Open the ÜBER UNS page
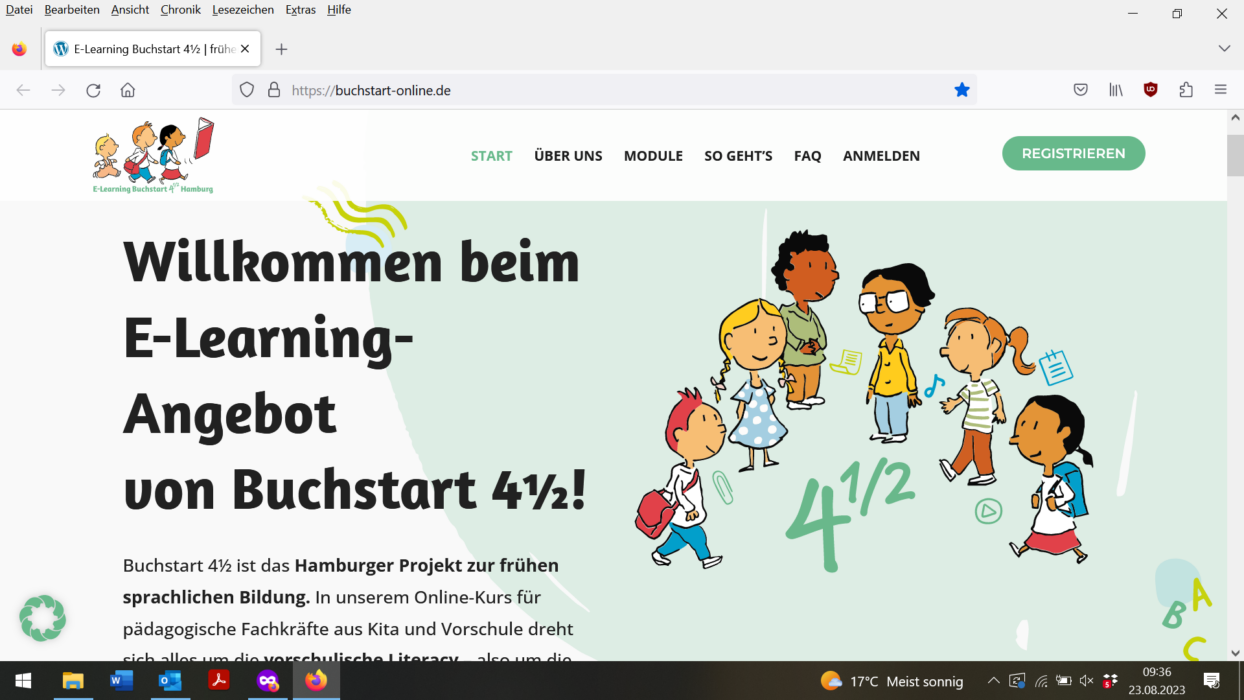1244x700 pixels. click(568, 156)
